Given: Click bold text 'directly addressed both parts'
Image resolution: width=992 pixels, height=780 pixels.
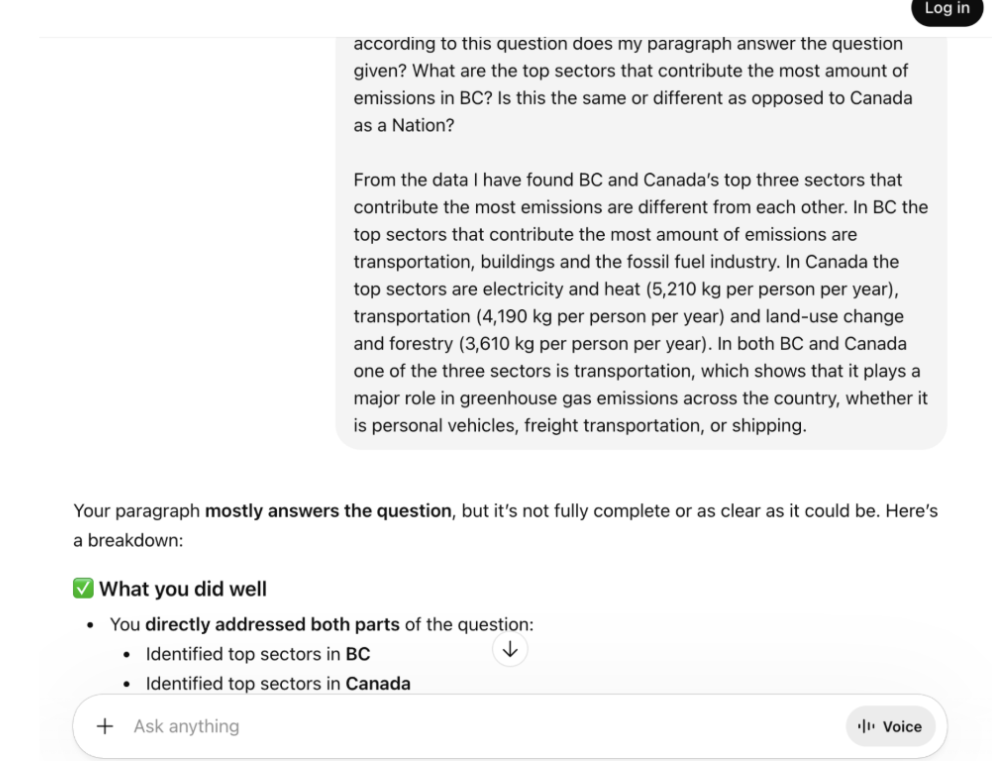Looking at the screenshot, I should (272, 625).
